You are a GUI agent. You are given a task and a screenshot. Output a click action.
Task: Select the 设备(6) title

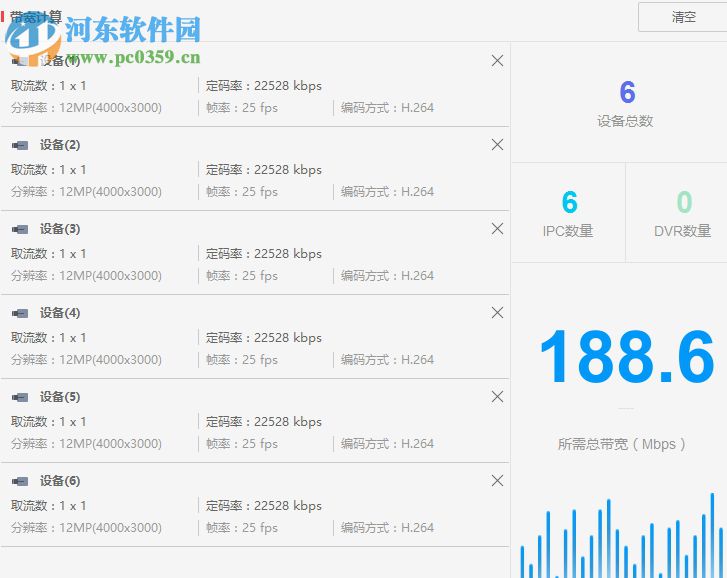point(60,481)
